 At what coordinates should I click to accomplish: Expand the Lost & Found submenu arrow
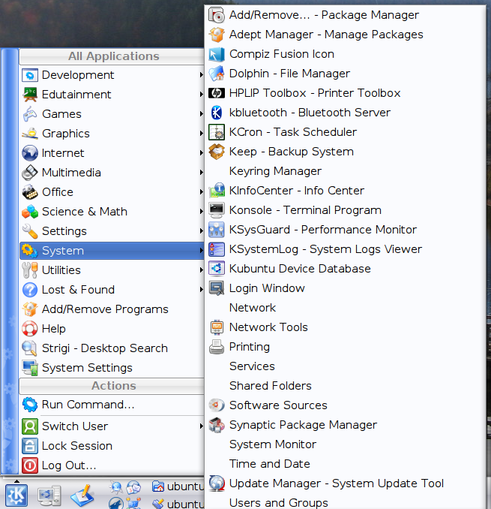[201, 290]
